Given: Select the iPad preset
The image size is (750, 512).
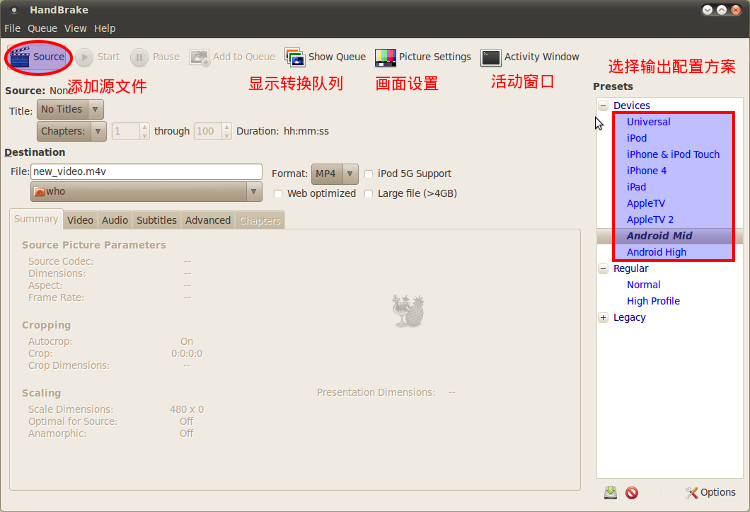Looking at the screenshot, I should pos(637,187).
